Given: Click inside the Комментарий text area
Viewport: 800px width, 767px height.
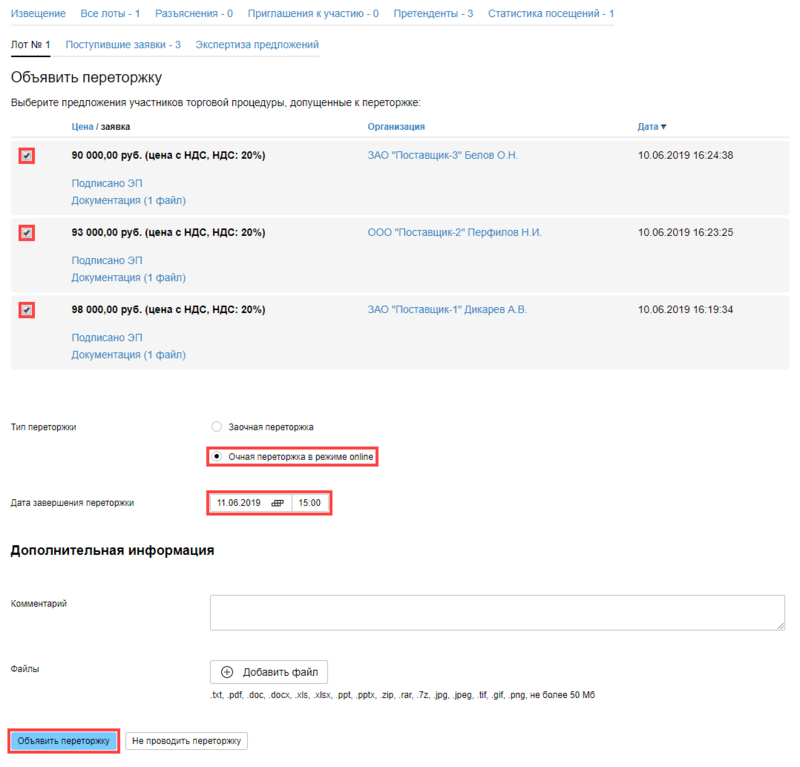Looking at the screenshot, I should (x=497, y=612).
